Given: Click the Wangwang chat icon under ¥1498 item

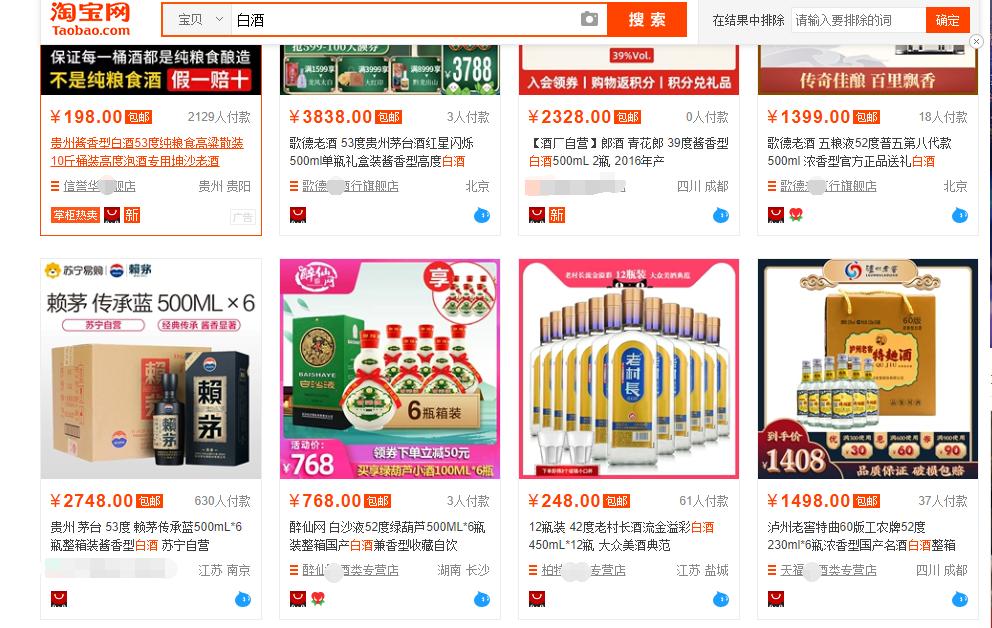Looking at the screenshot, I should coord(960,600).
